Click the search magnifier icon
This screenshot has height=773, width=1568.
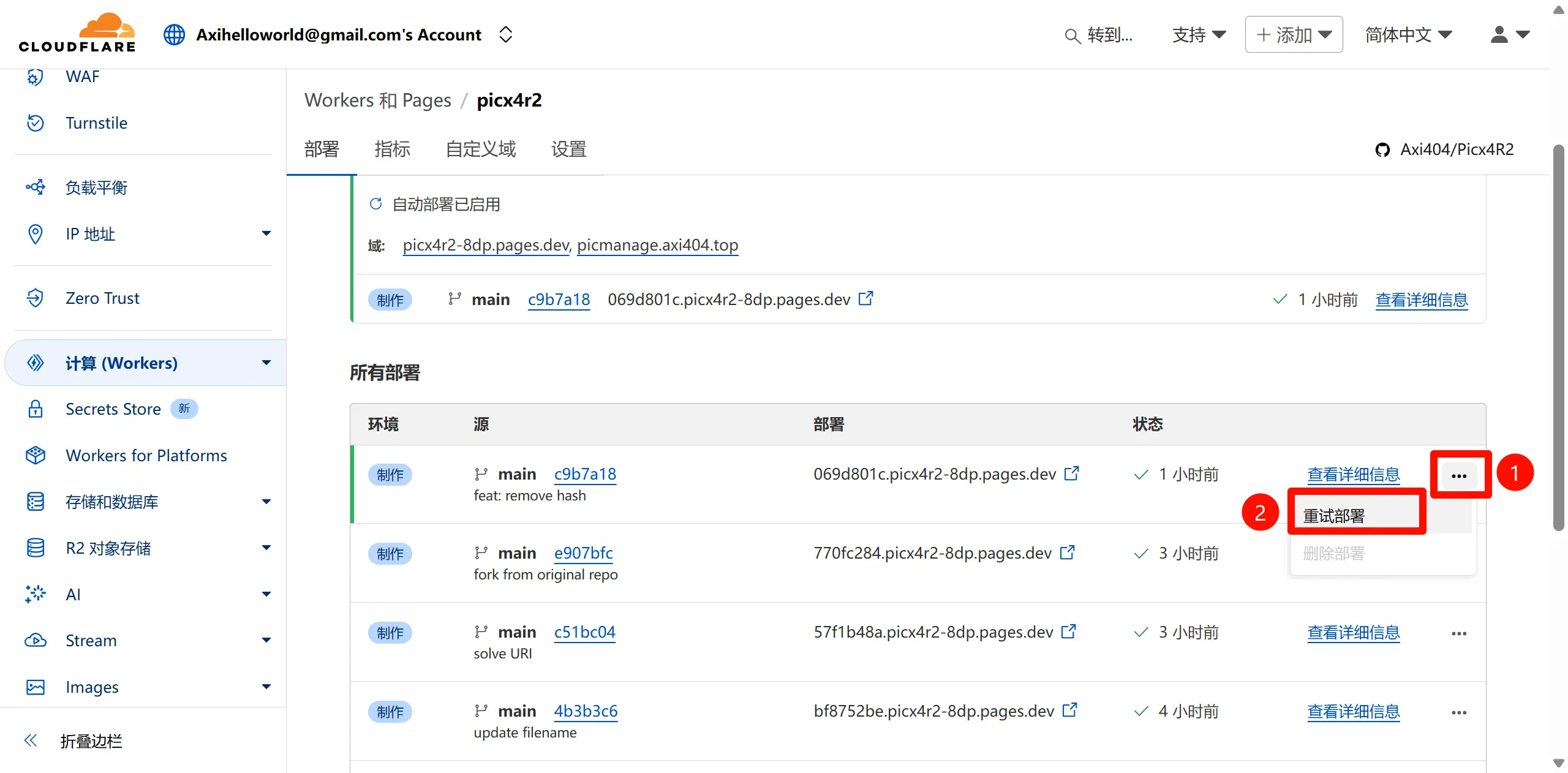pos(1072,36)
